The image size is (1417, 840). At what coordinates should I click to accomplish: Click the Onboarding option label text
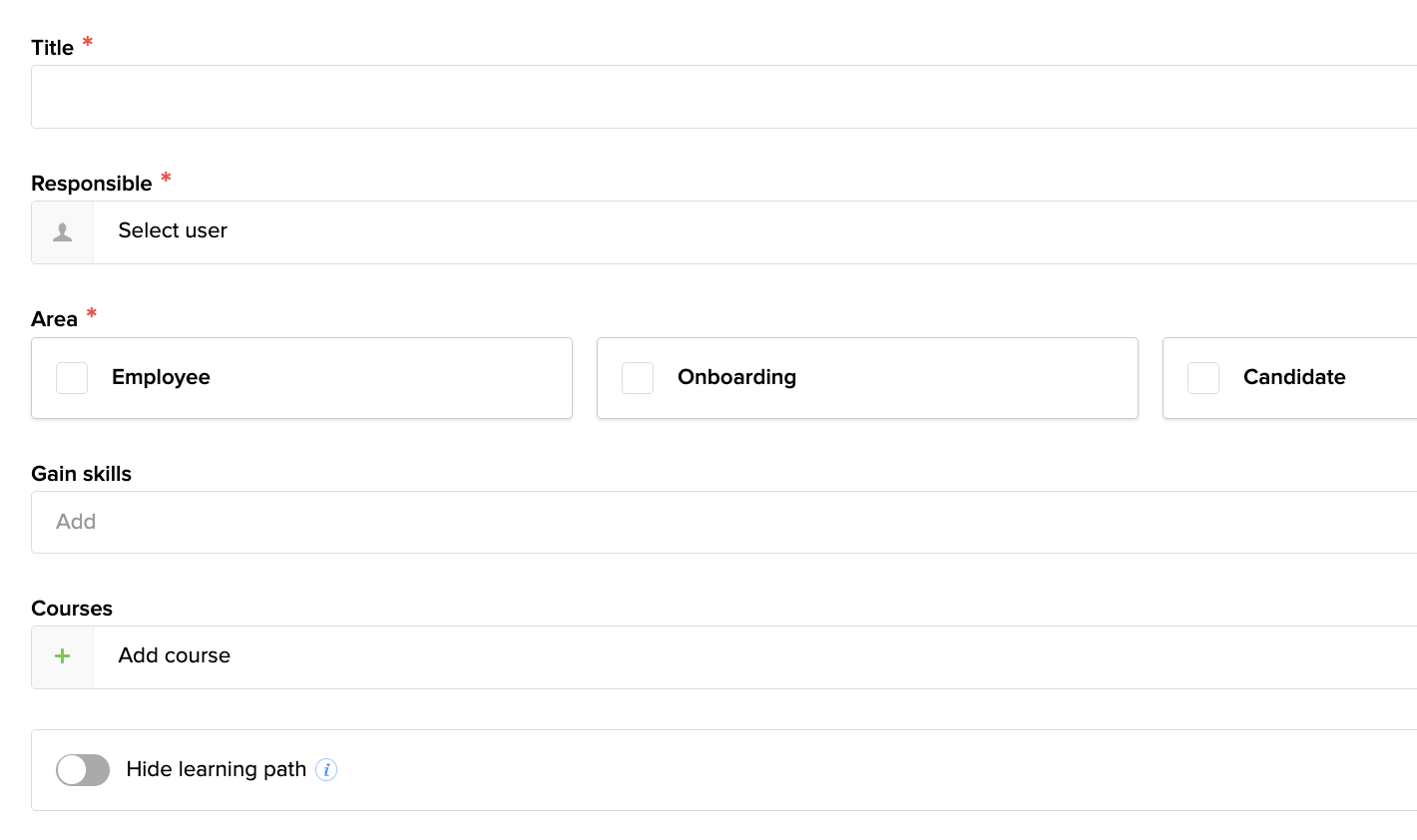(x=736, y=377)
